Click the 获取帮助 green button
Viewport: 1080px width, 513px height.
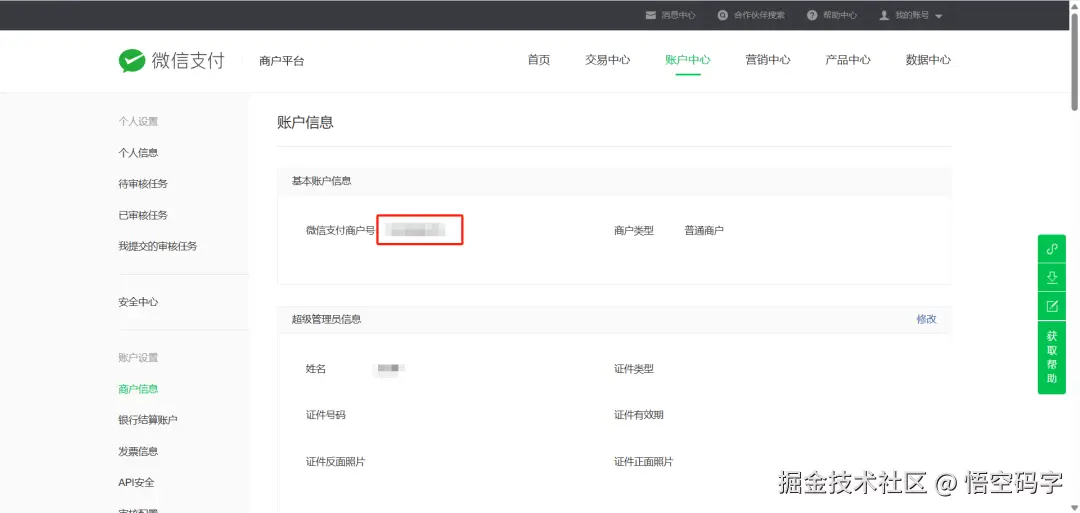coord(1052,357)
